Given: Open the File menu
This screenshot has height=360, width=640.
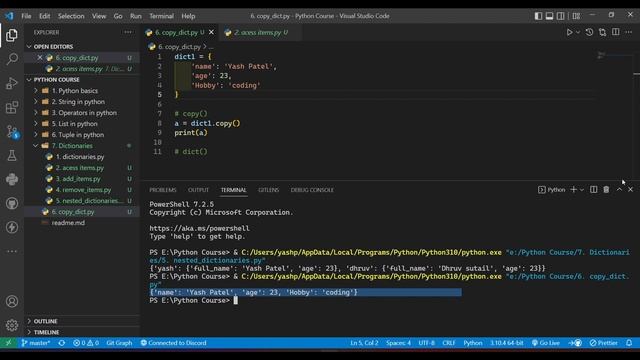Looking at the screenshot, I should click(26, 16).
